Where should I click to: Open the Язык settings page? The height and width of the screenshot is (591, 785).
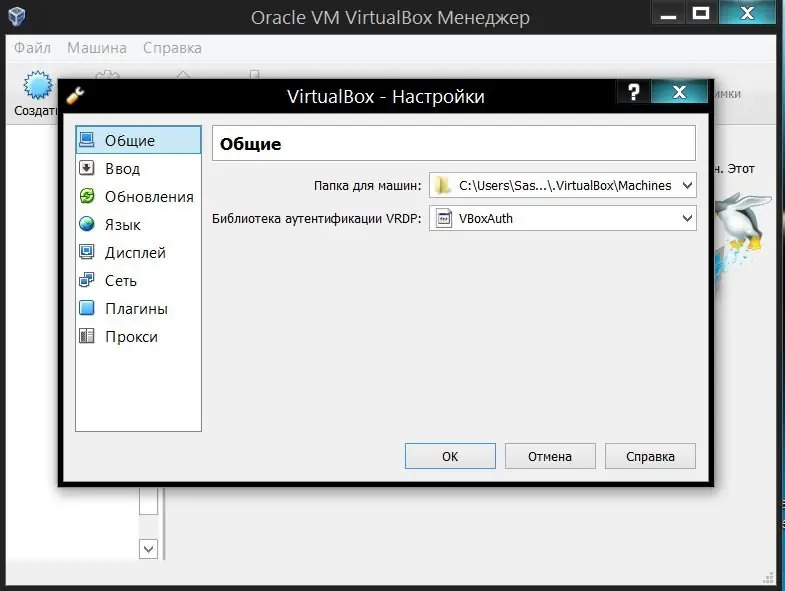tap(138, 224)
